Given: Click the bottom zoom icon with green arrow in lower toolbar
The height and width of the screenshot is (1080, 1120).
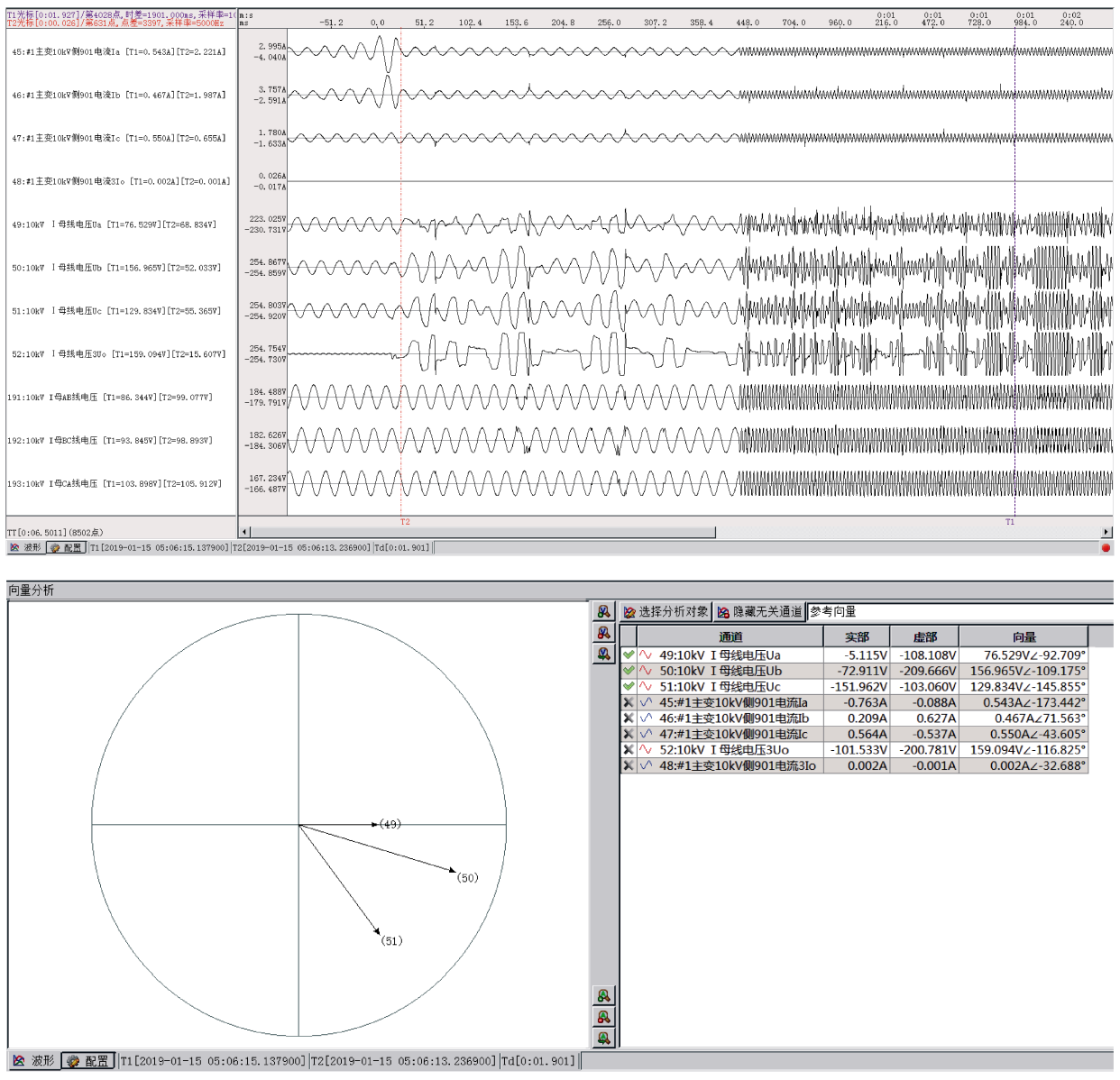Looking at the screenshot, I should [603, 1038].
